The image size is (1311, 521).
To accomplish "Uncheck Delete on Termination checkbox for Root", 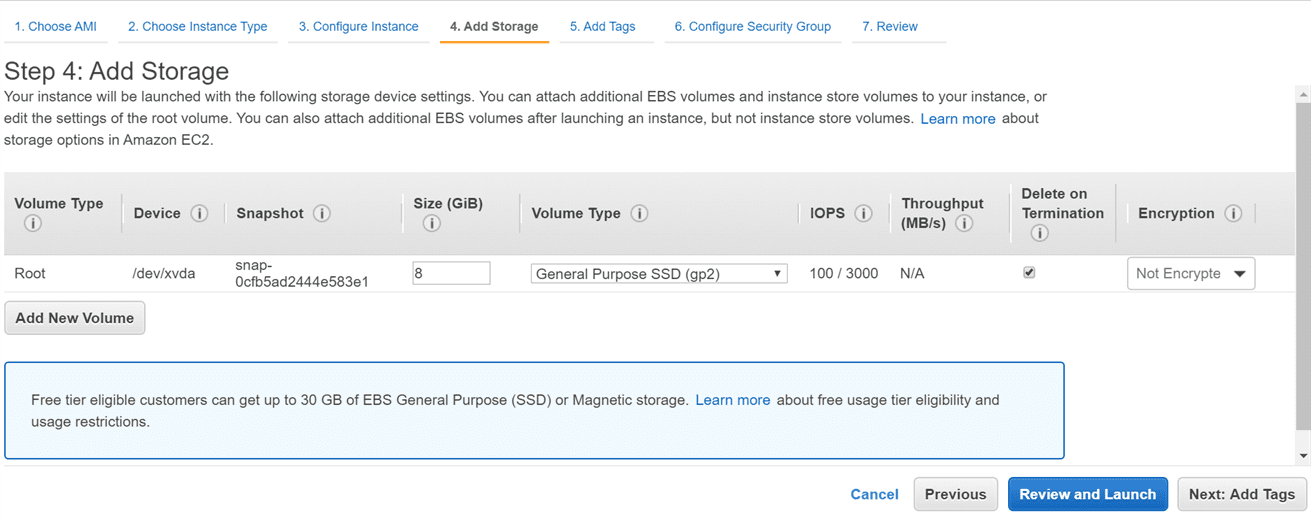I will tap(1029, 273).
